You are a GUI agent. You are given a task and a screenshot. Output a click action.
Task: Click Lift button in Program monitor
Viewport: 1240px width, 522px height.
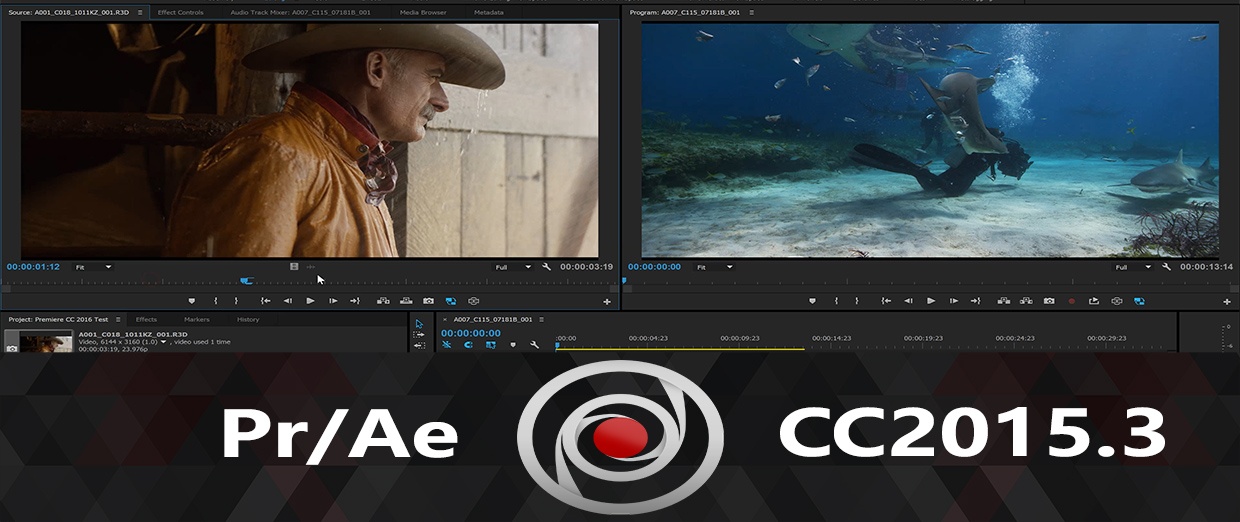coord(1003,301)
